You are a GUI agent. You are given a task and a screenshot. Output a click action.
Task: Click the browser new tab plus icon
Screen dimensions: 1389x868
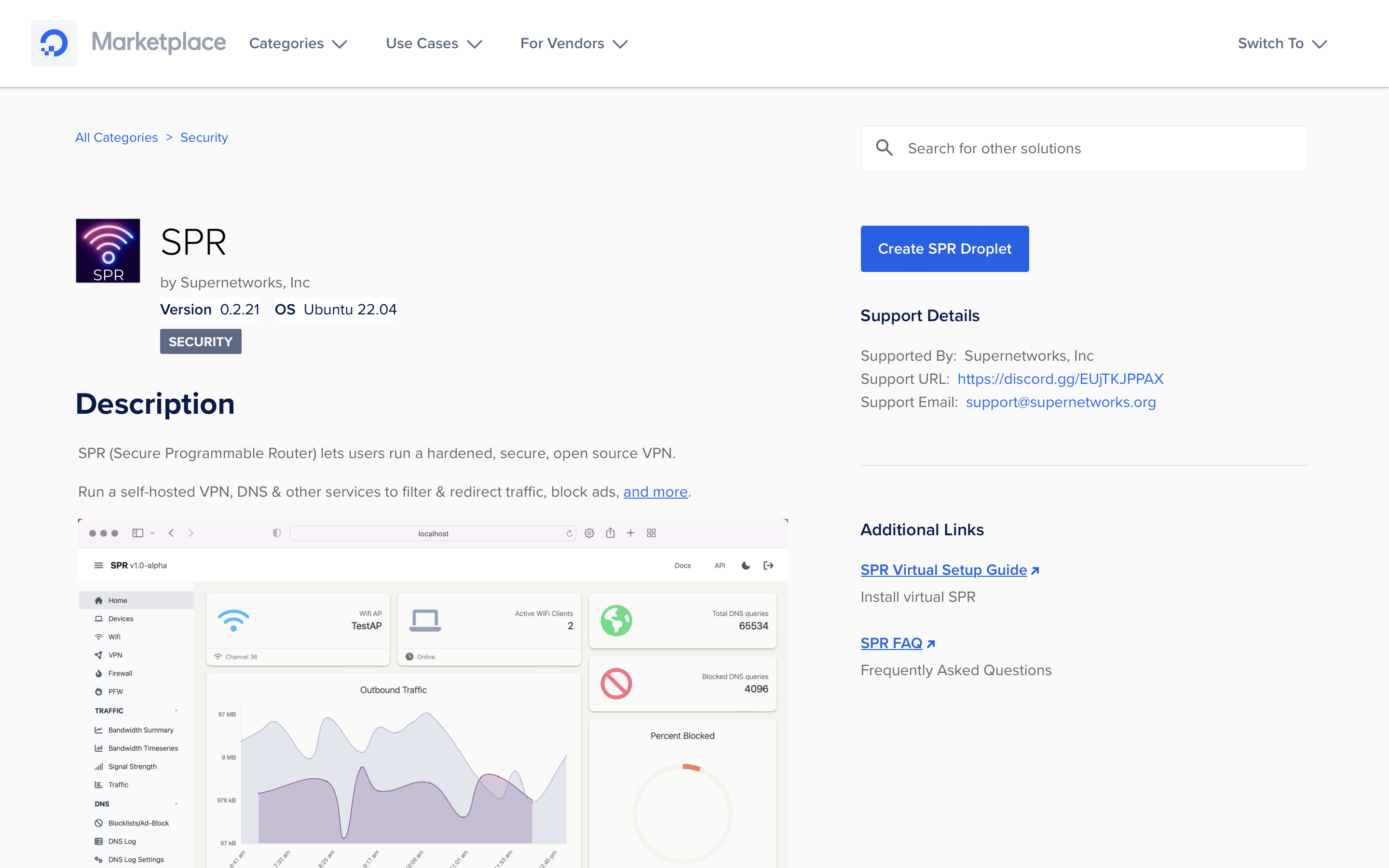click(x=631, y=533)
